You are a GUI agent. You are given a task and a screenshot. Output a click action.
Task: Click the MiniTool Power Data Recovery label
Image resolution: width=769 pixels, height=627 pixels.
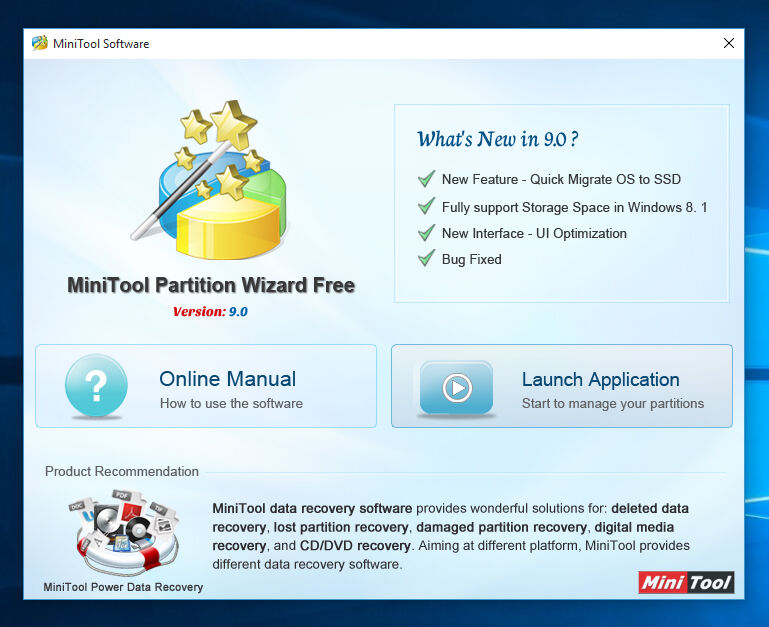tap(123, 587)
